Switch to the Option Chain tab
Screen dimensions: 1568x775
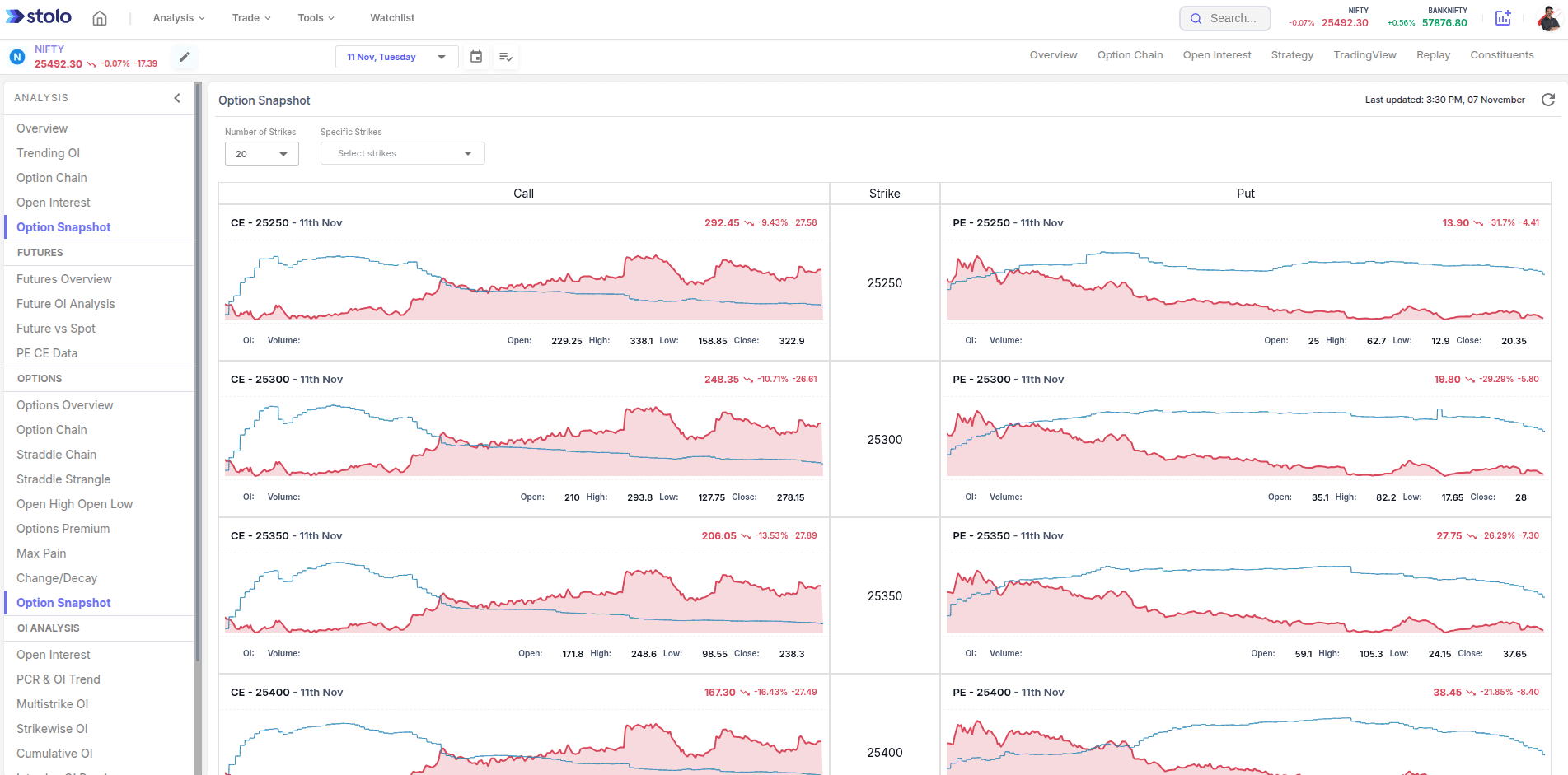point(1130,55)
